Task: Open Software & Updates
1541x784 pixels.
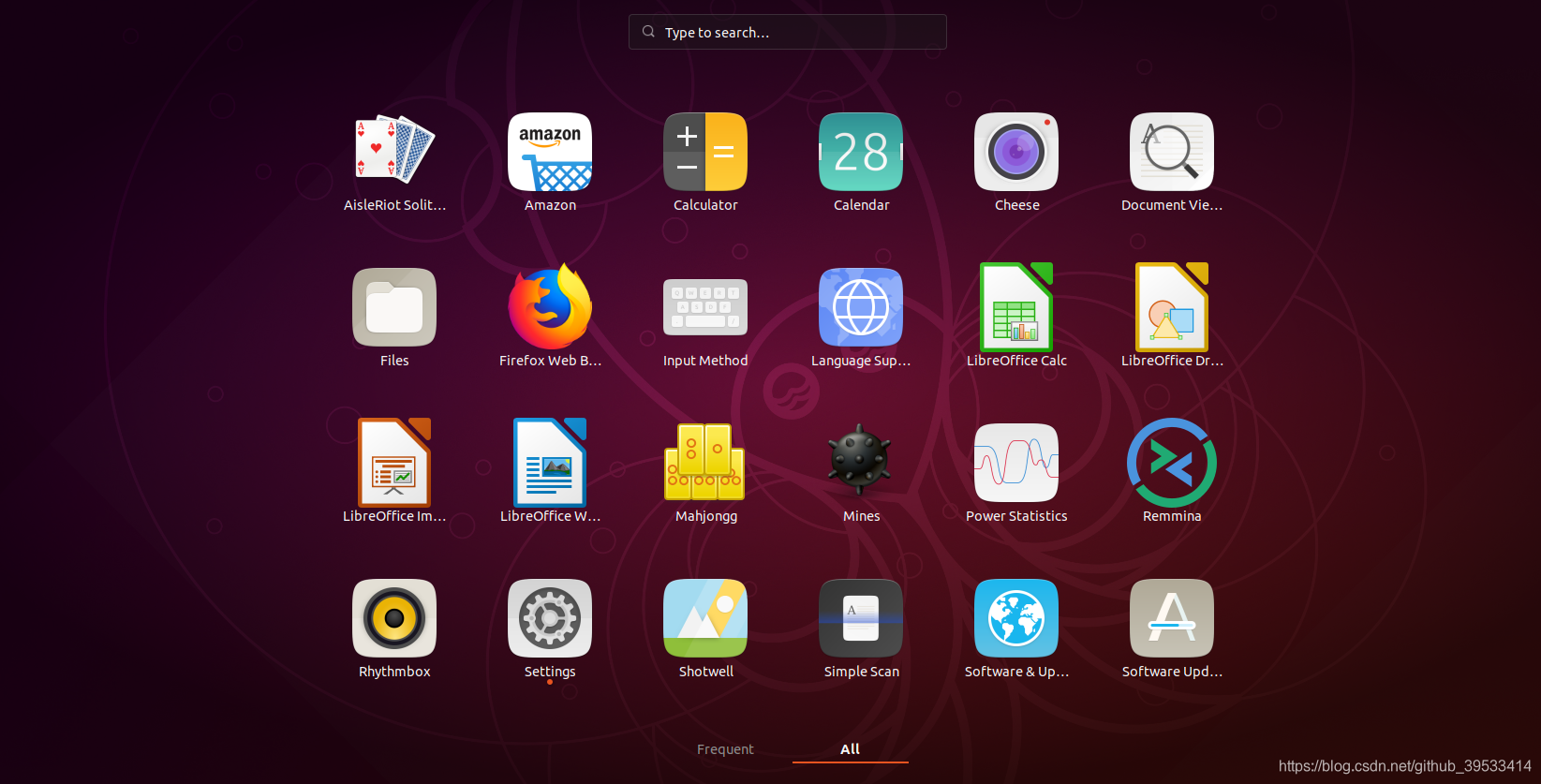Action: click(x=1016, y=618)
